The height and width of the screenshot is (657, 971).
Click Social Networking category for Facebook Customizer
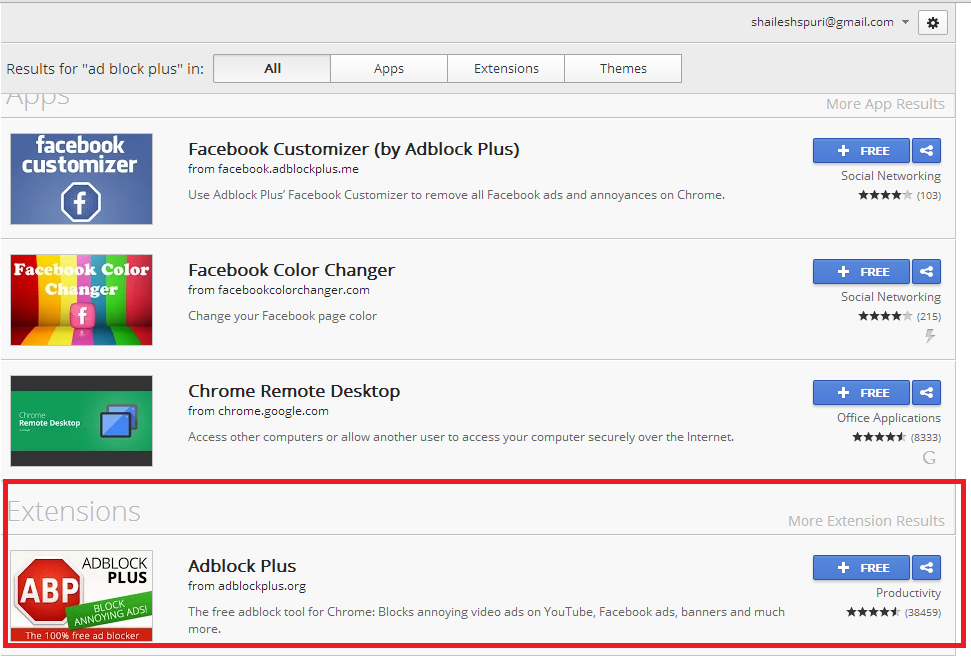pos(890,176)
